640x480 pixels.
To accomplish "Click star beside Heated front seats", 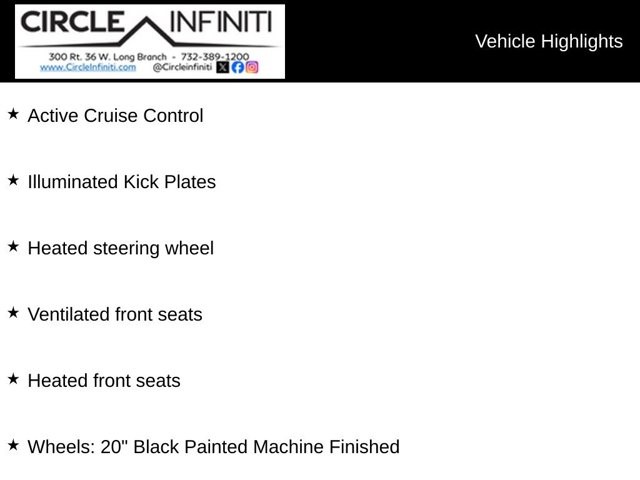I will tap(13, 379).
